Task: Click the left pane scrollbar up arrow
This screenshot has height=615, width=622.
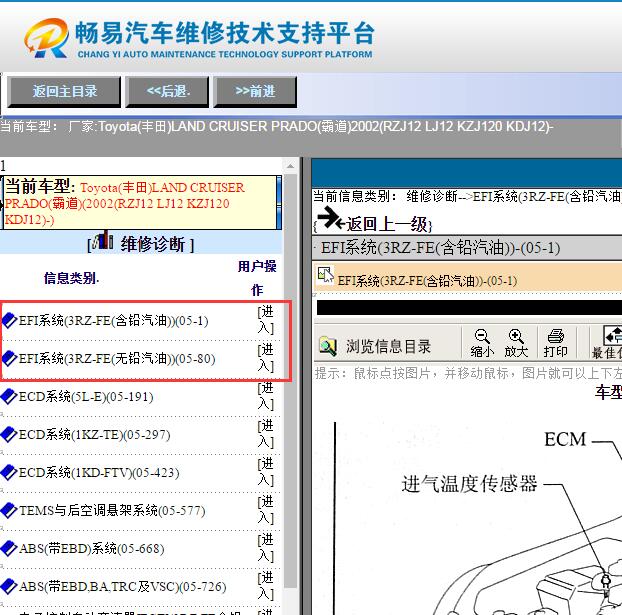Action: (290, 165)
